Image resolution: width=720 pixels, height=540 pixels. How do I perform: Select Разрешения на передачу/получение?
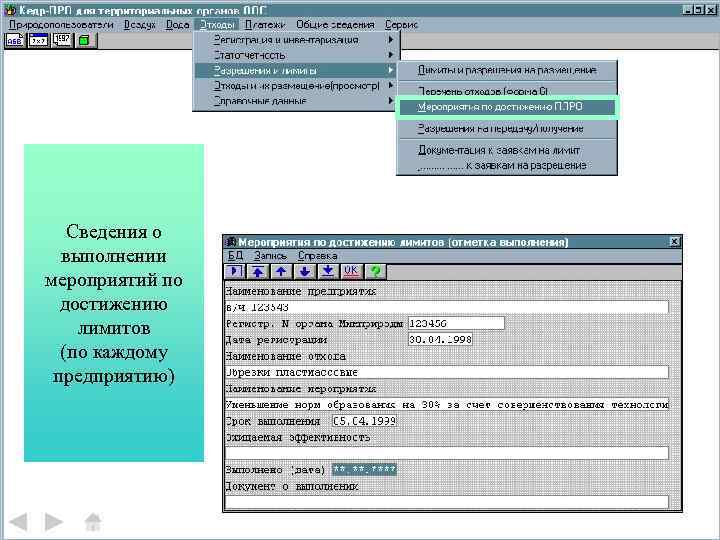click(x=507, y=129)
